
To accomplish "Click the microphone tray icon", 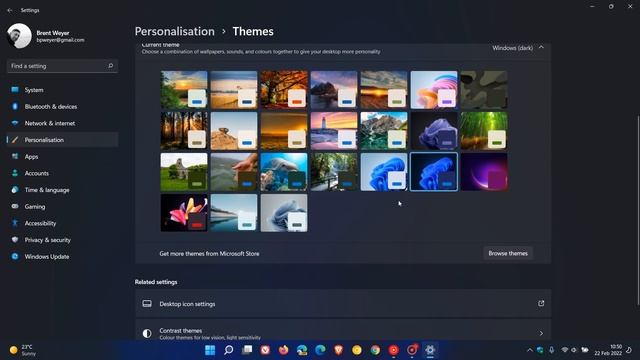I will coord(551,350).
